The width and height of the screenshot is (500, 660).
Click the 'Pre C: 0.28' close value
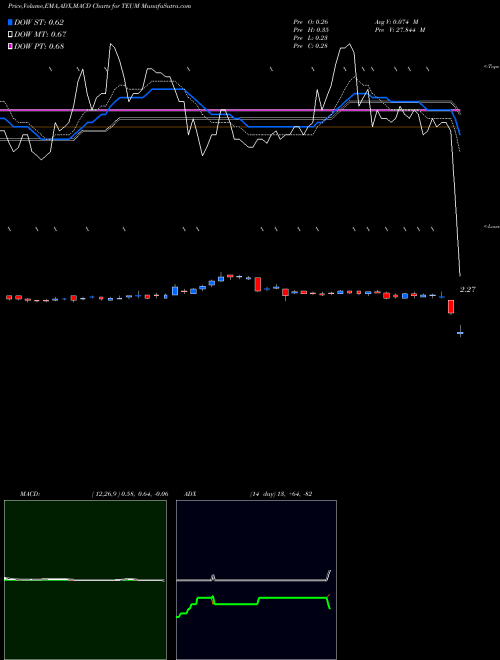tap(311, 46)
